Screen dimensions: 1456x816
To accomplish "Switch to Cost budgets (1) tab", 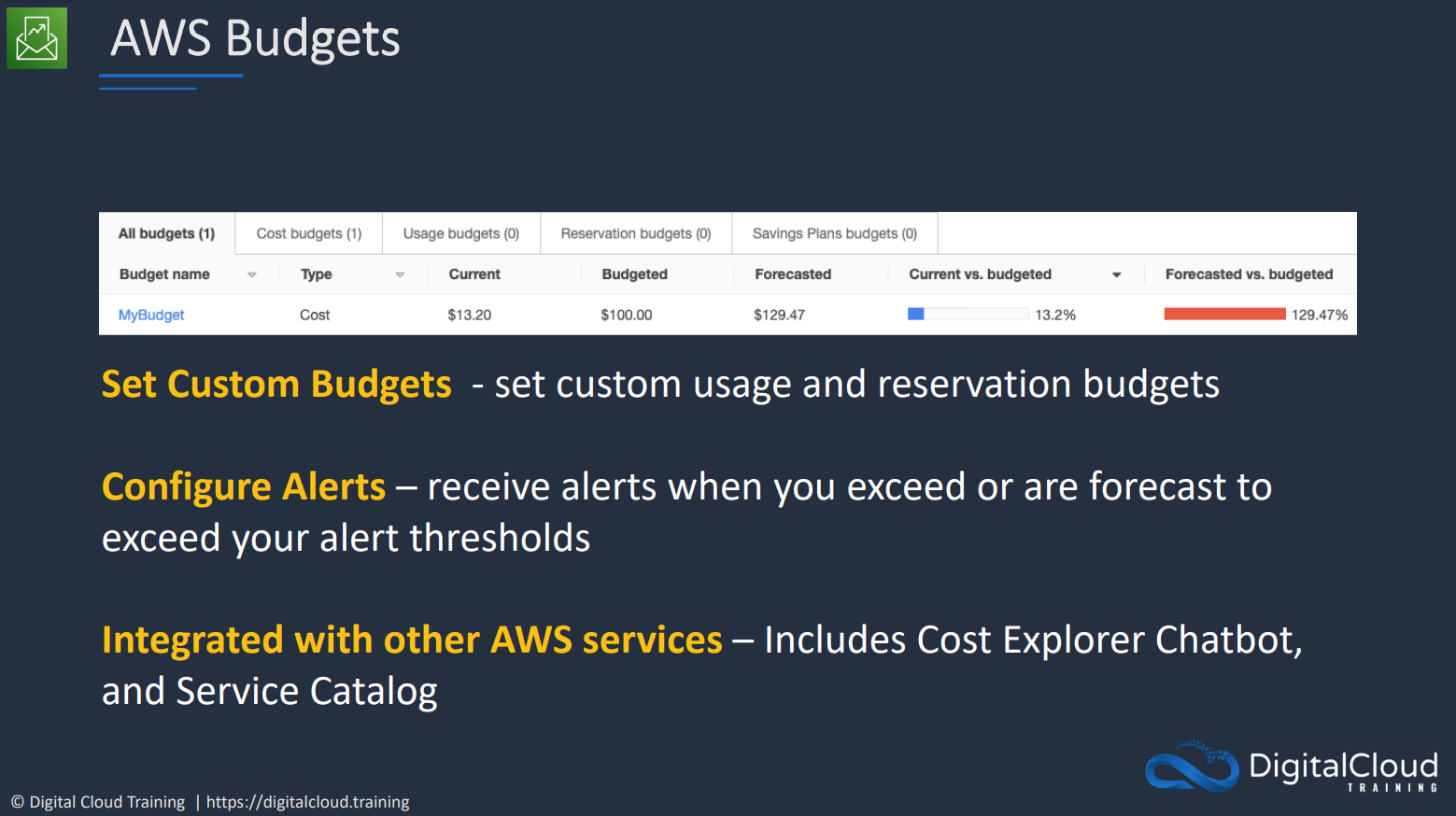I will (309, 233).
